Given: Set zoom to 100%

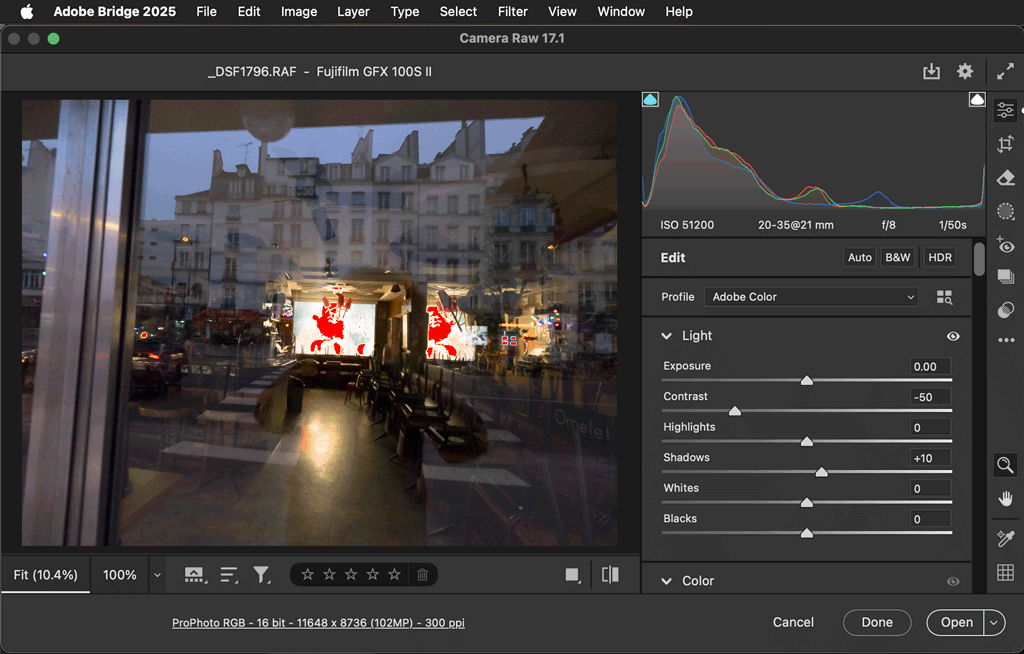Looking at the screenshot, I should pyautogui.click(x=120, y=575).
